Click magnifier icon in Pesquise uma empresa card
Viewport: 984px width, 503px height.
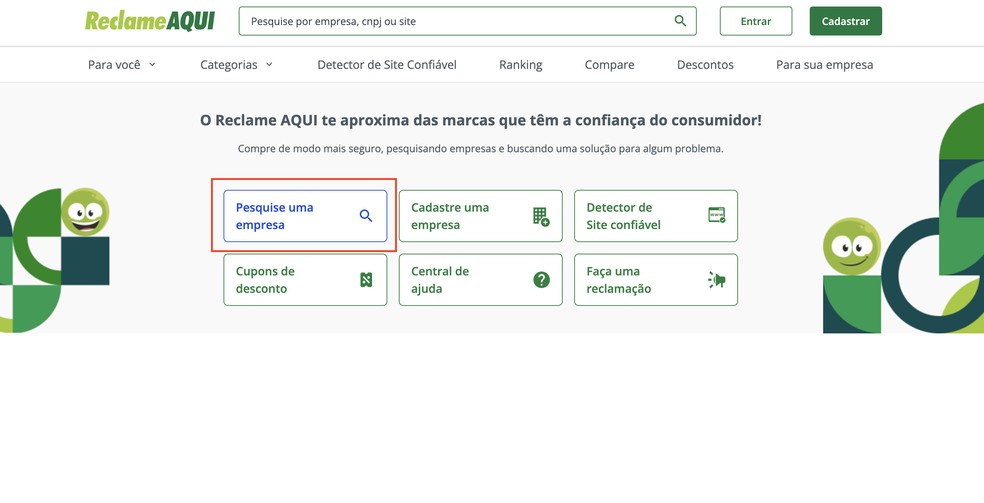[366, 216]
